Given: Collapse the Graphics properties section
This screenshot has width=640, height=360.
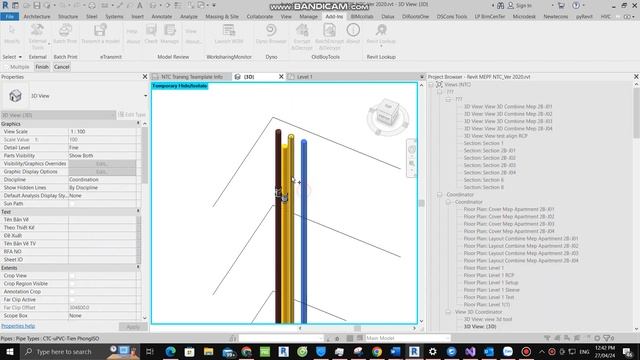Looking at the screenshot, I should [x=138, y=123].
